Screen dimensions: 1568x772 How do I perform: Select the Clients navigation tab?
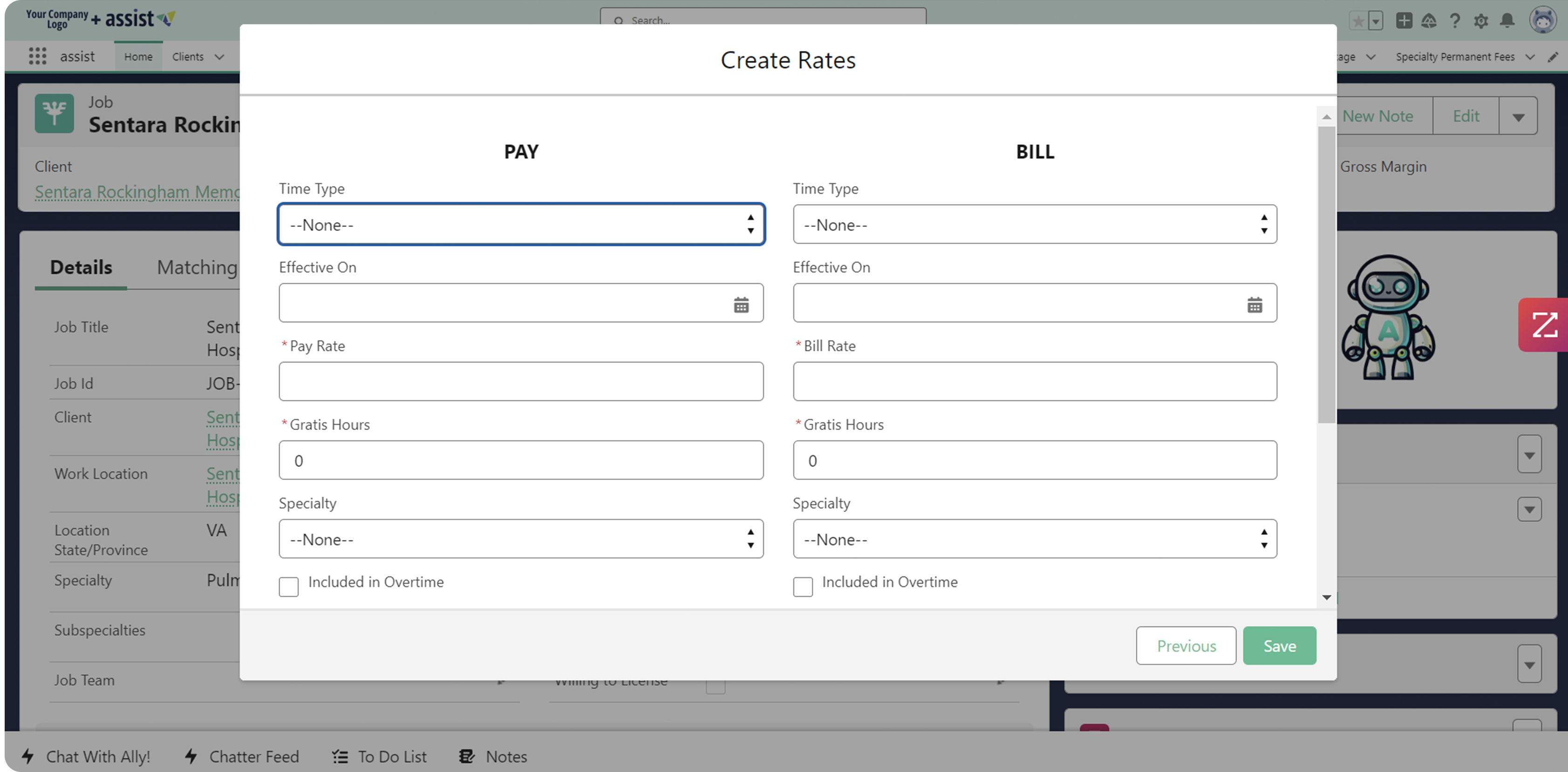click(187, 57)
